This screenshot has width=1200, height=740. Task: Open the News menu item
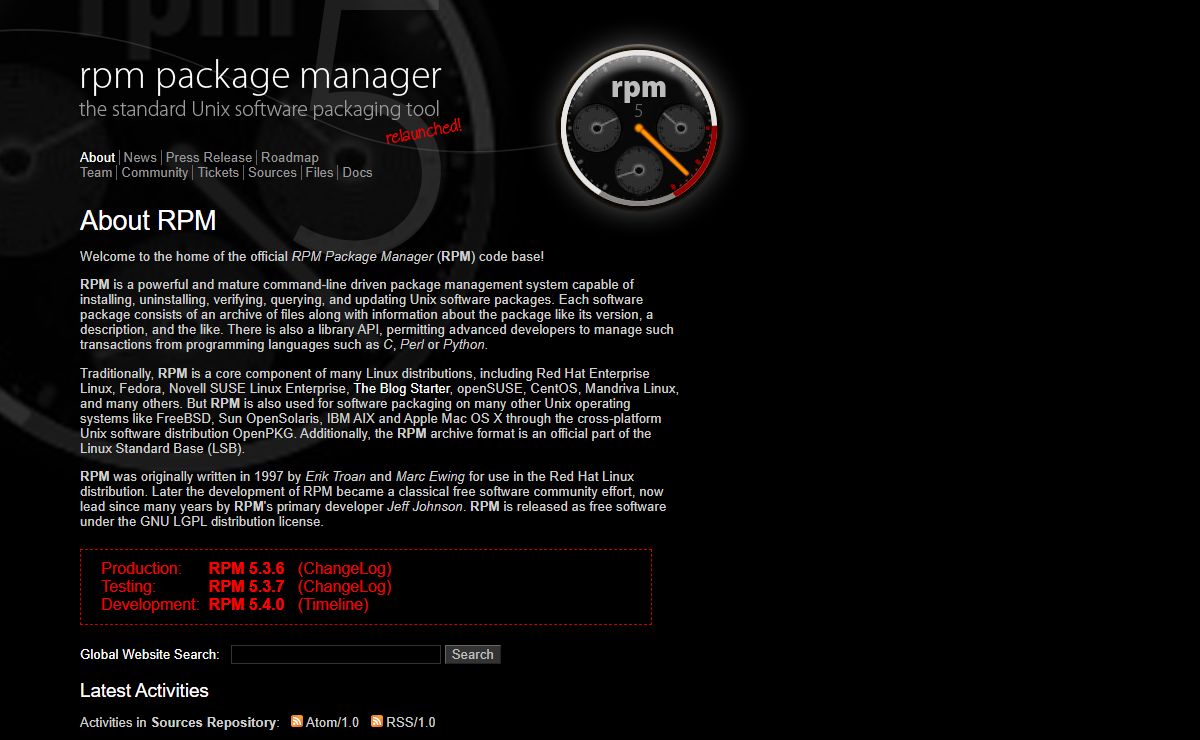140,157
